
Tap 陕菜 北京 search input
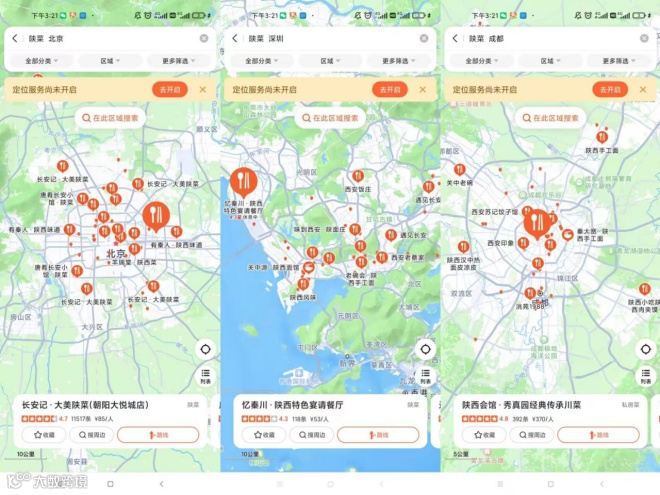point(109,38)
